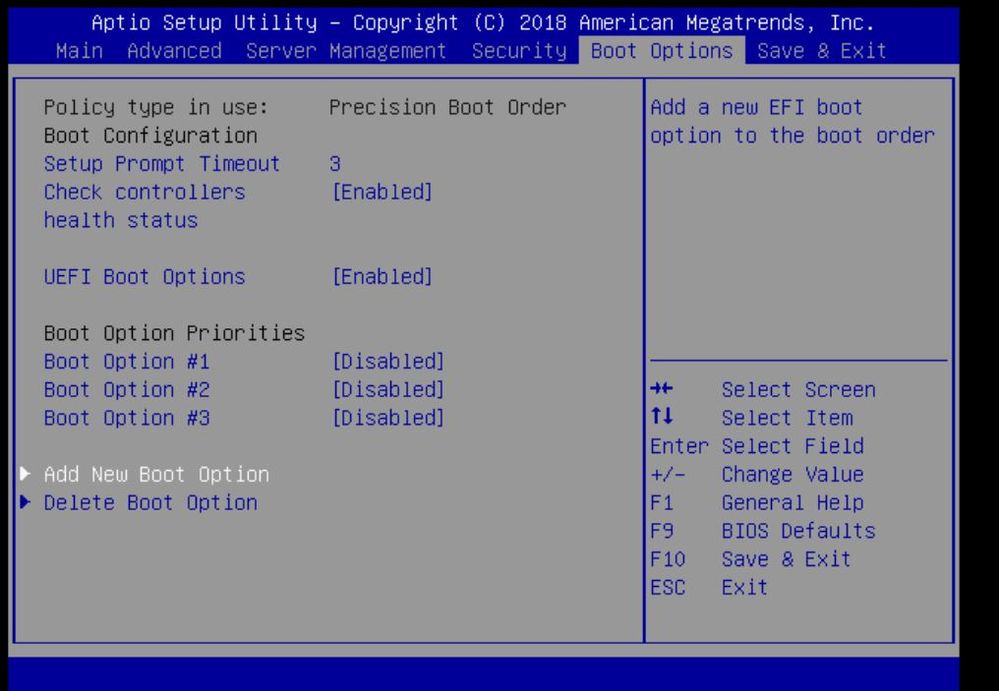The width and height of the screenshot is (999, 691).
Task: Open the Save & Exit tab
Action: [x=822, y=50]
